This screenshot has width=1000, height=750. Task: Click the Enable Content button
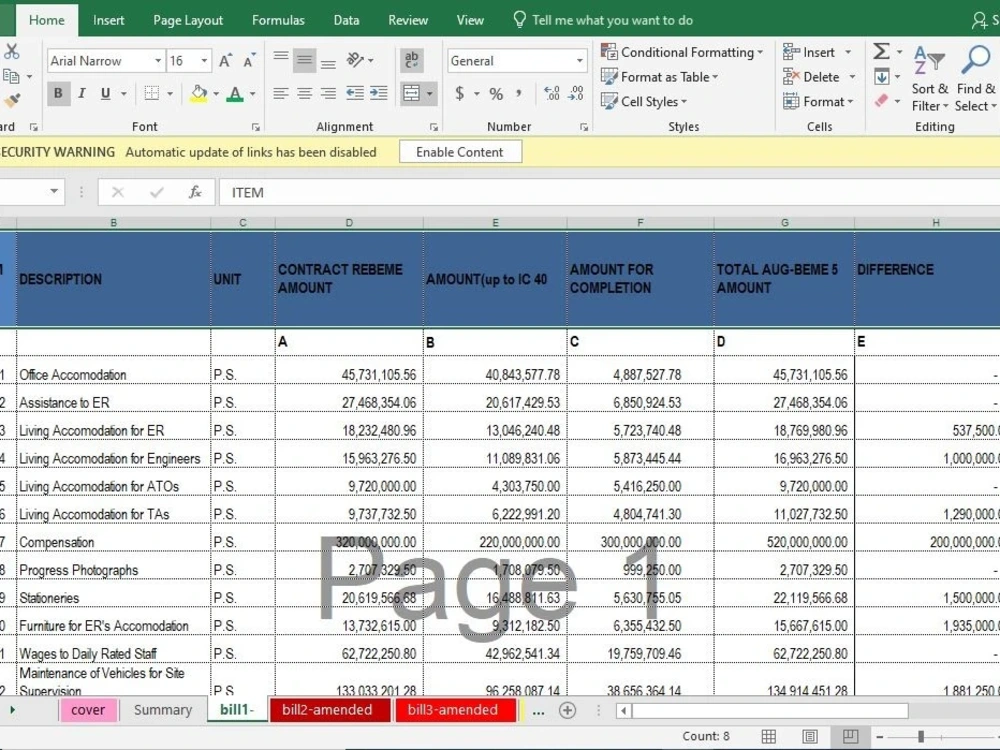460,152
